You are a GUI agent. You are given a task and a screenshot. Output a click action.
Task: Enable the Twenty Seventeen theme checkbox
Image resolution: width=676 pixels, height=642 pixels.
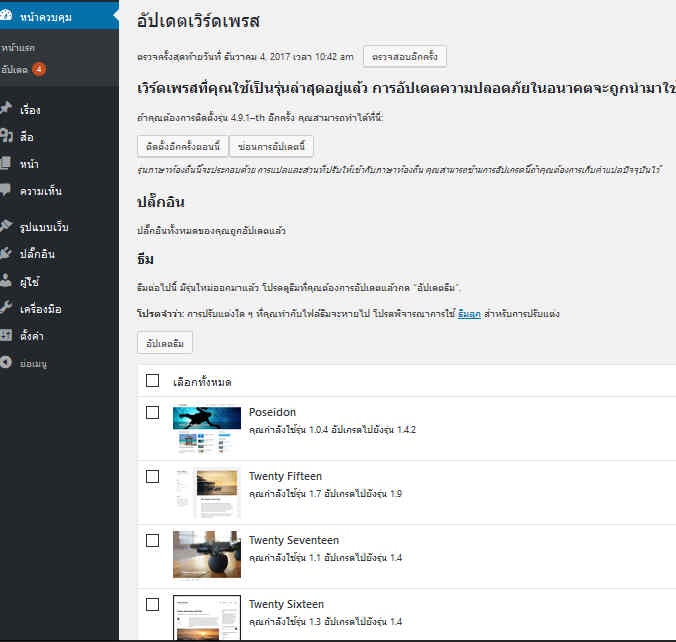point(153,540)
